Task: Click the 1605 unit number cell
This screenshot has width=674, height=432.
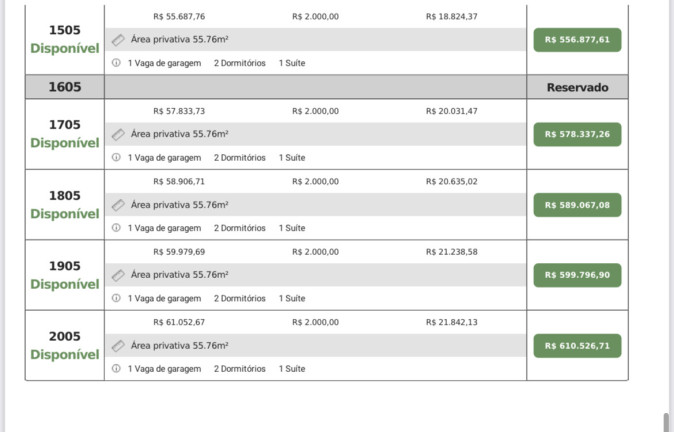Action: pos(65,87)
